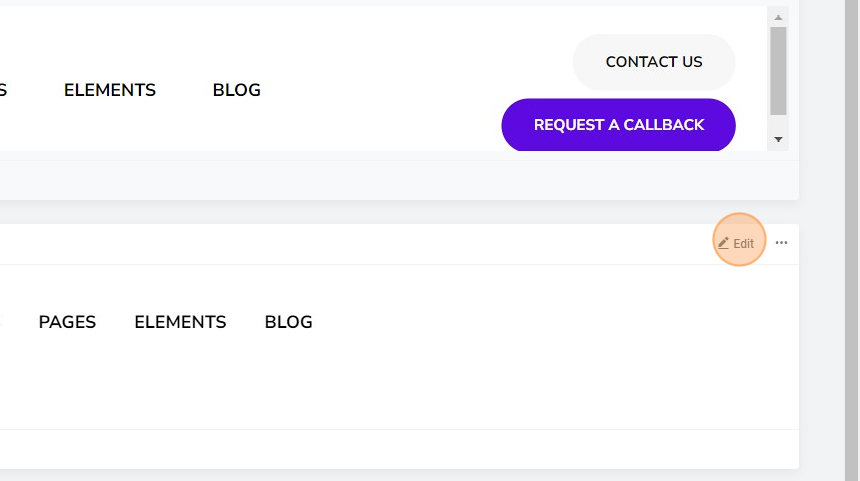Click the purple REQUEST A CALLBACK button
This screenshot has width=860, height=481.
618,125
